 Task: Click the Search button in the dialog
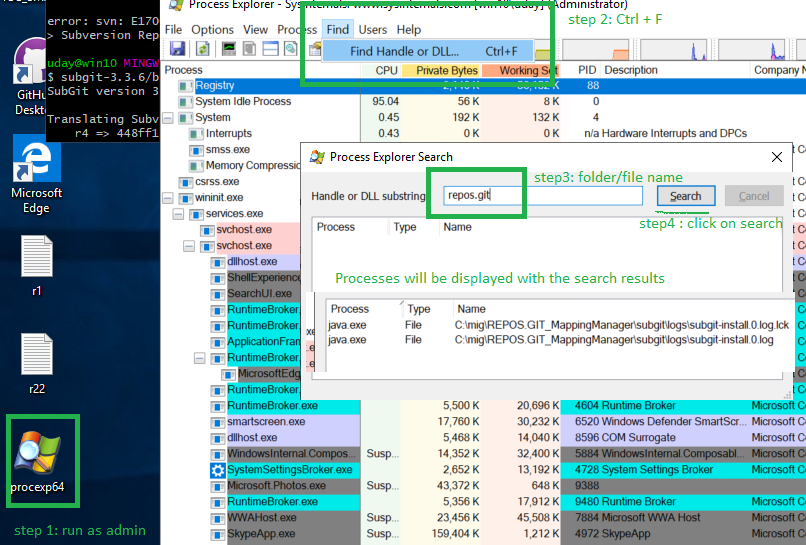685,196
